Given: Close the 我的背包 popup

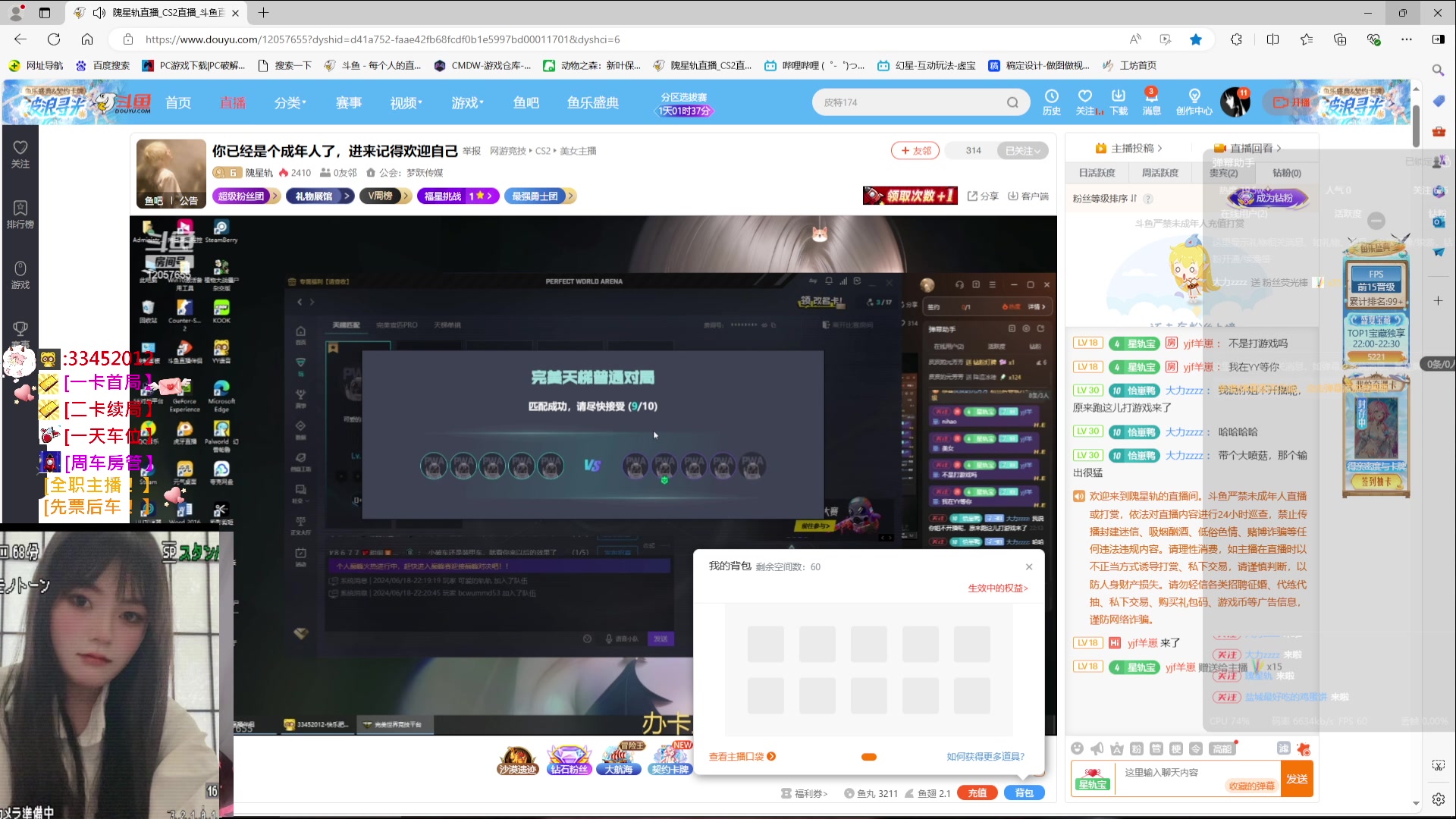Looking at the screenshot, I should point(1029,567).
